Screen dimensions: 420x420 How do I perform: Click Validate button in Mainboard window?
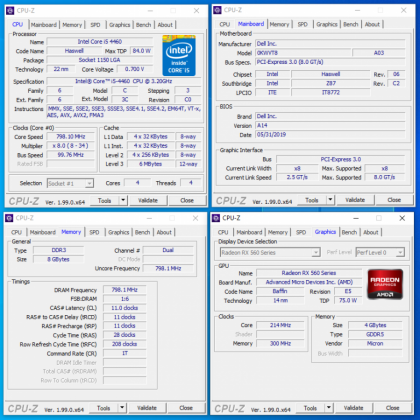click(x=355, y=200)
